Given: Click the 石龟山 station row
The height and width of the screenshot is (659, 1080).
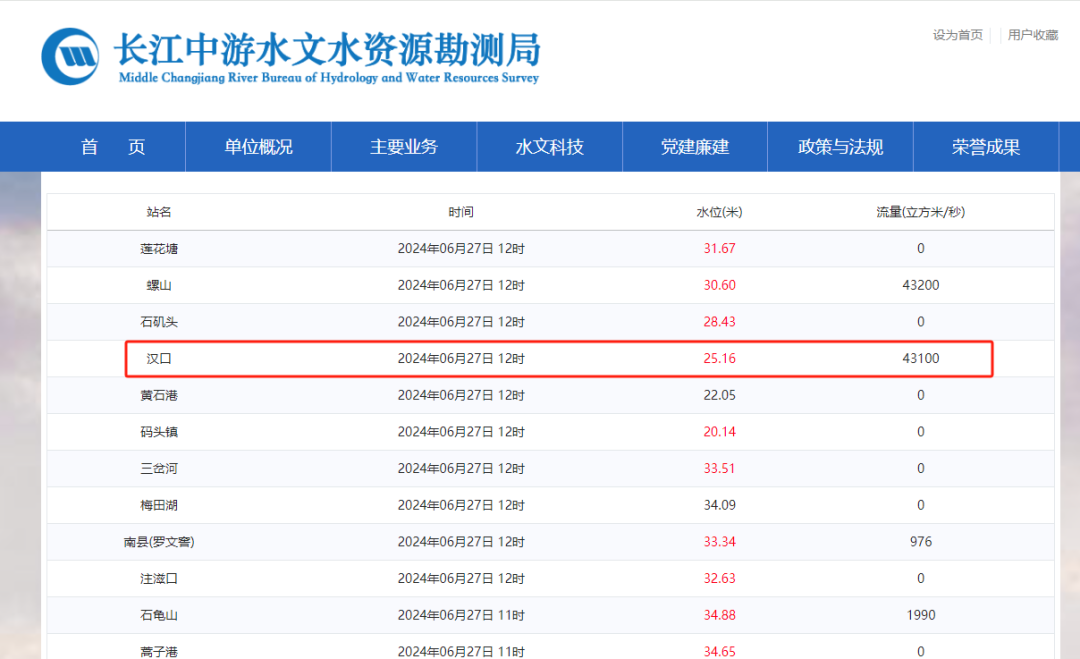Looking at the screenshot, I should 159,615.
